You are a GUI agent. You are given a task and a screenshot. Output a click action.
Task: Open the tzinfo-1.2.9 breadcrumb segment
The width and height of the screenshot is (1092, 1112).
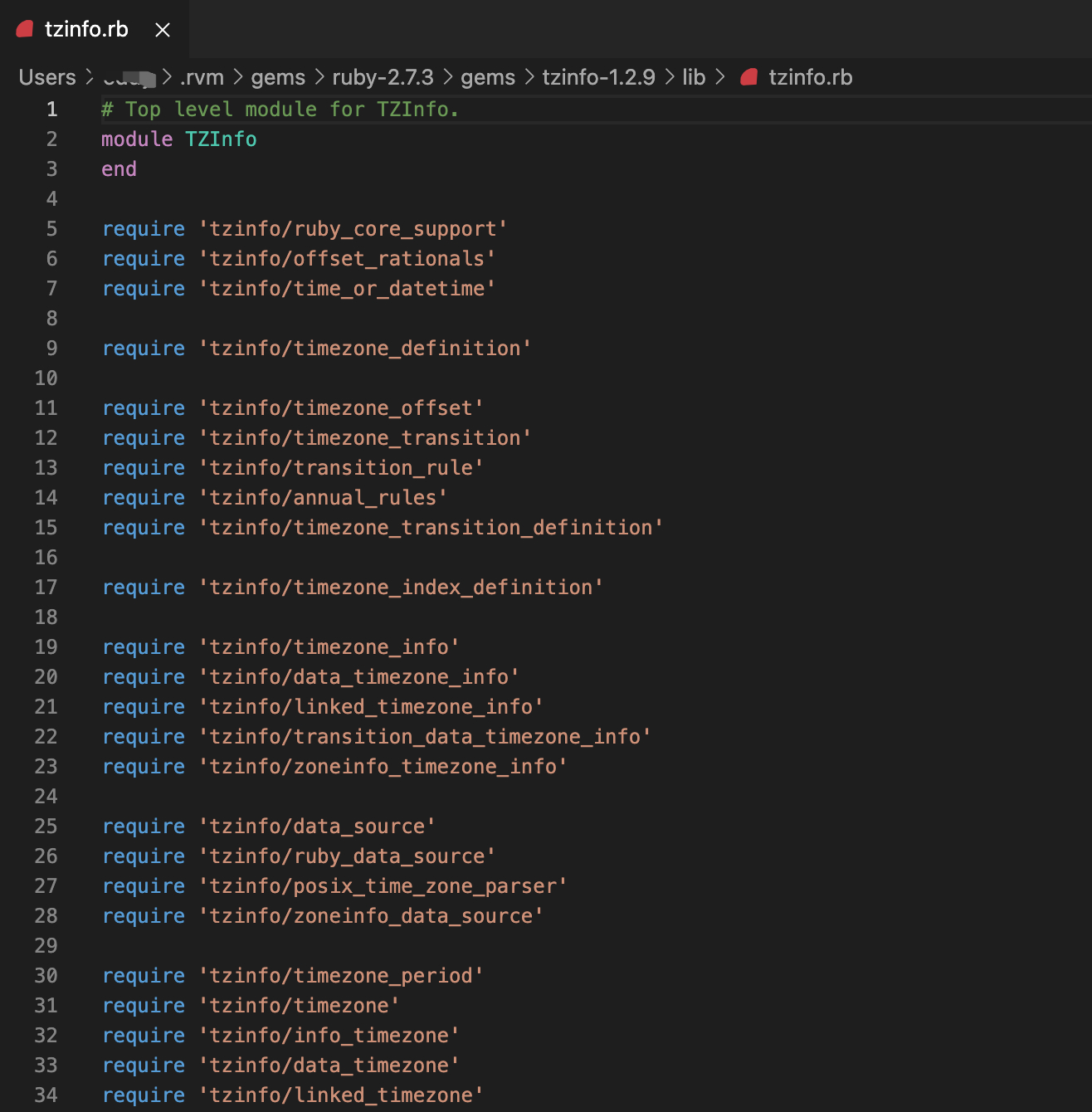tap(598, 77)
